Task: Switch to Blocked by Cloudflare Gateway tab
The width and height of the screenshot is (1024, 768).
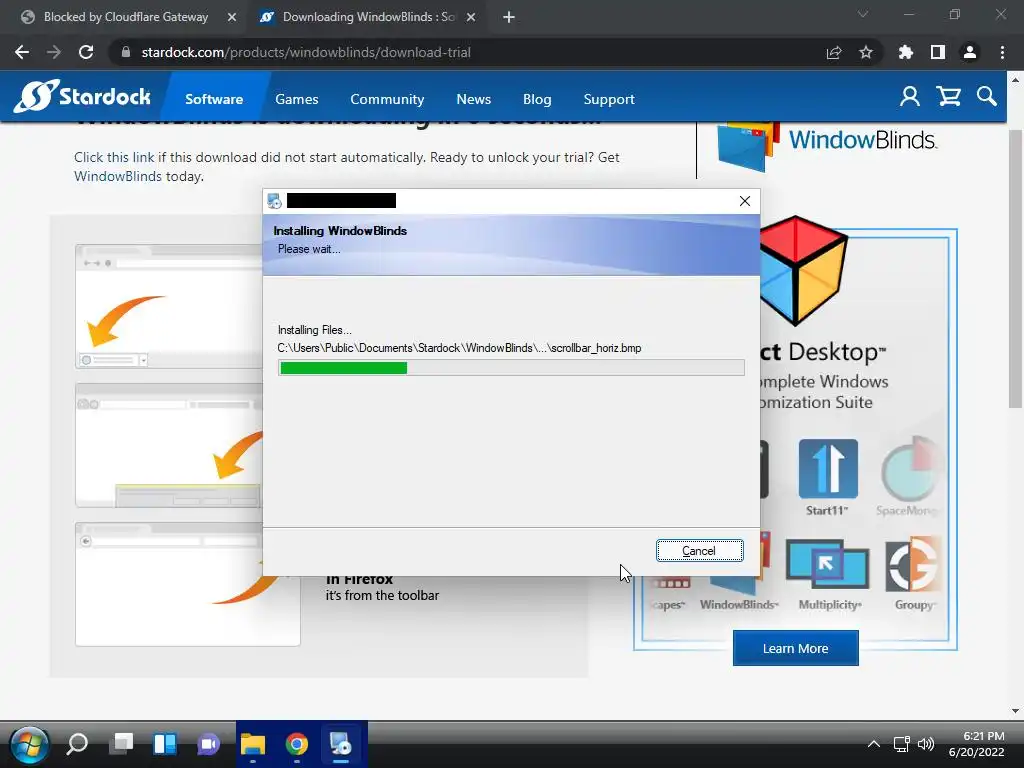Action: click(126, 17)
